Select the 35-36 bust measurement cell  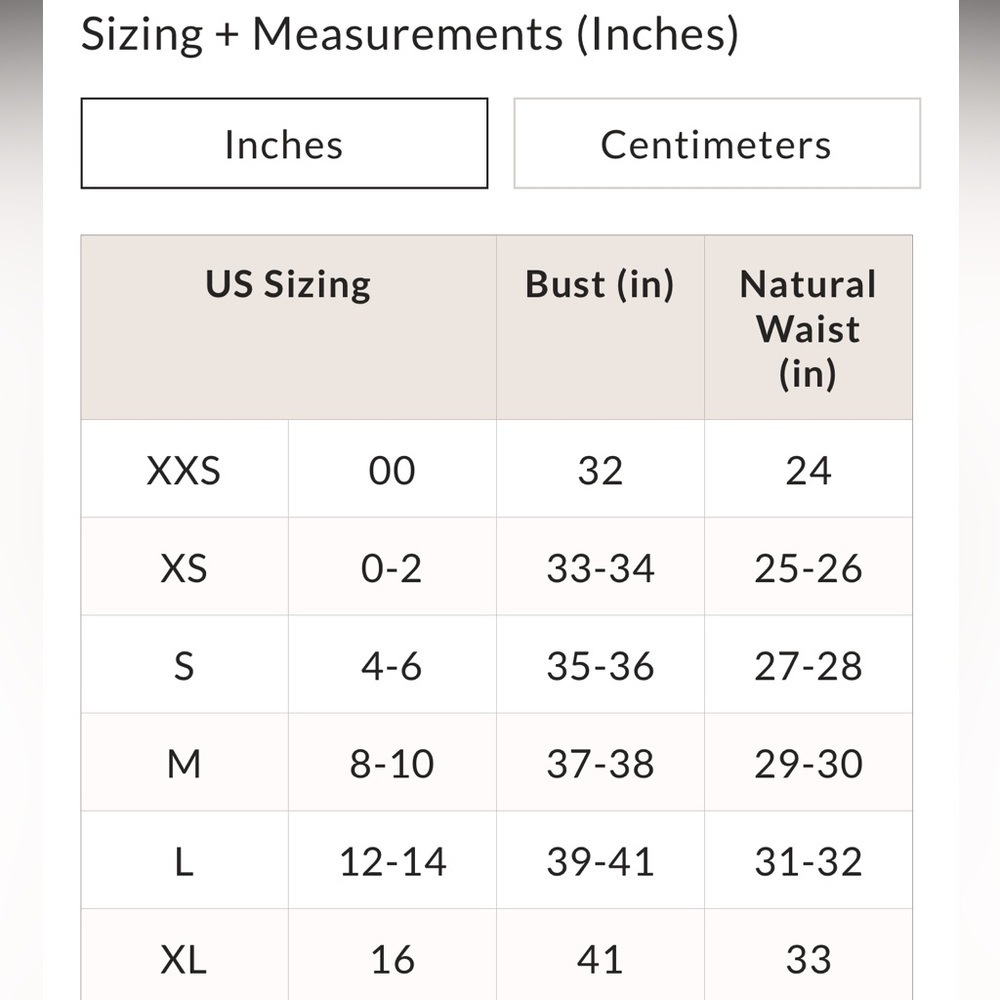click(600, 666)
